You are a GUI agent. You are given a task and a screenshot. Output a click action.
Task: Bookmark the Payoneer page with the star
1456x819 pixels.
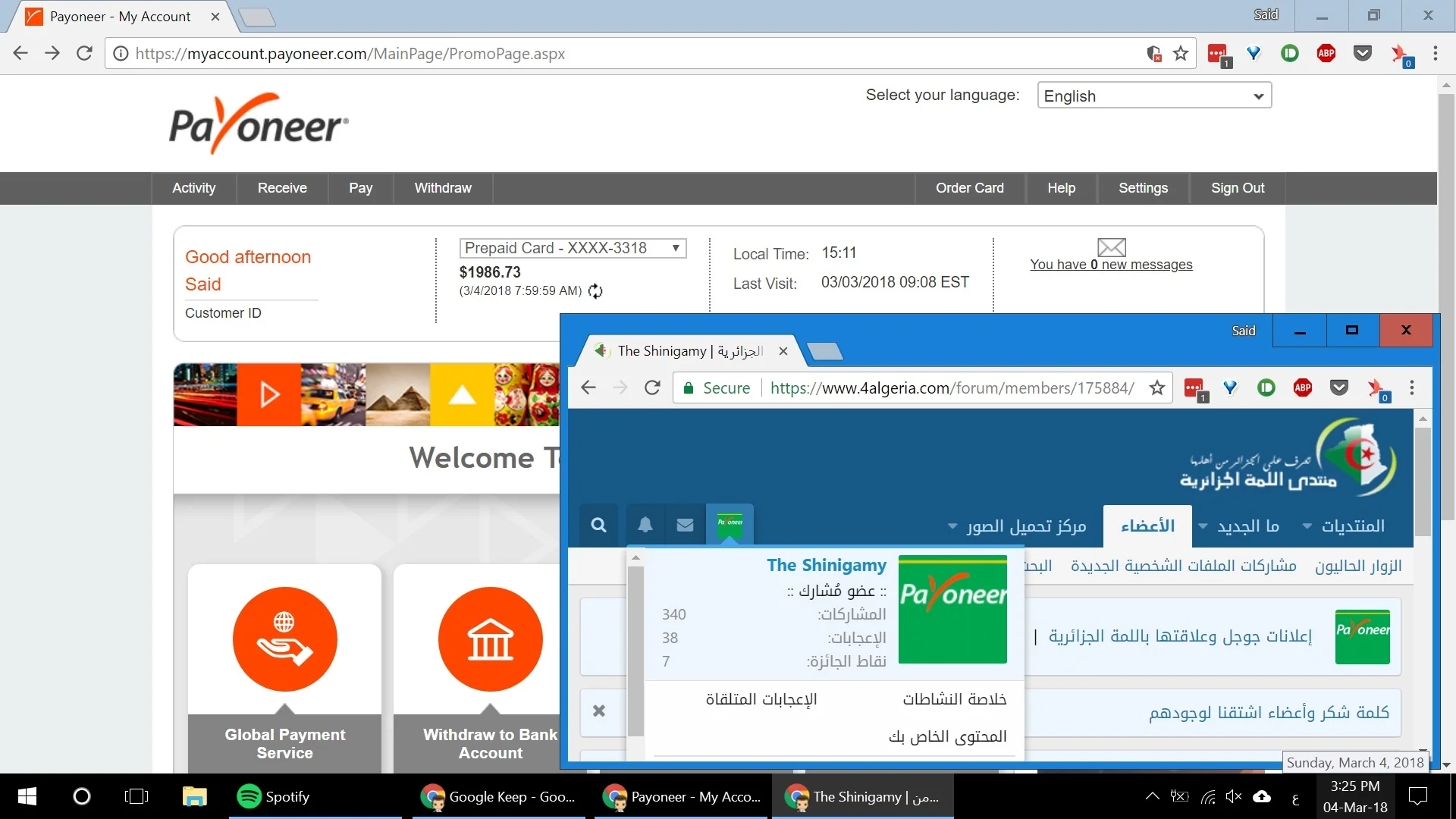point(1180,53)
